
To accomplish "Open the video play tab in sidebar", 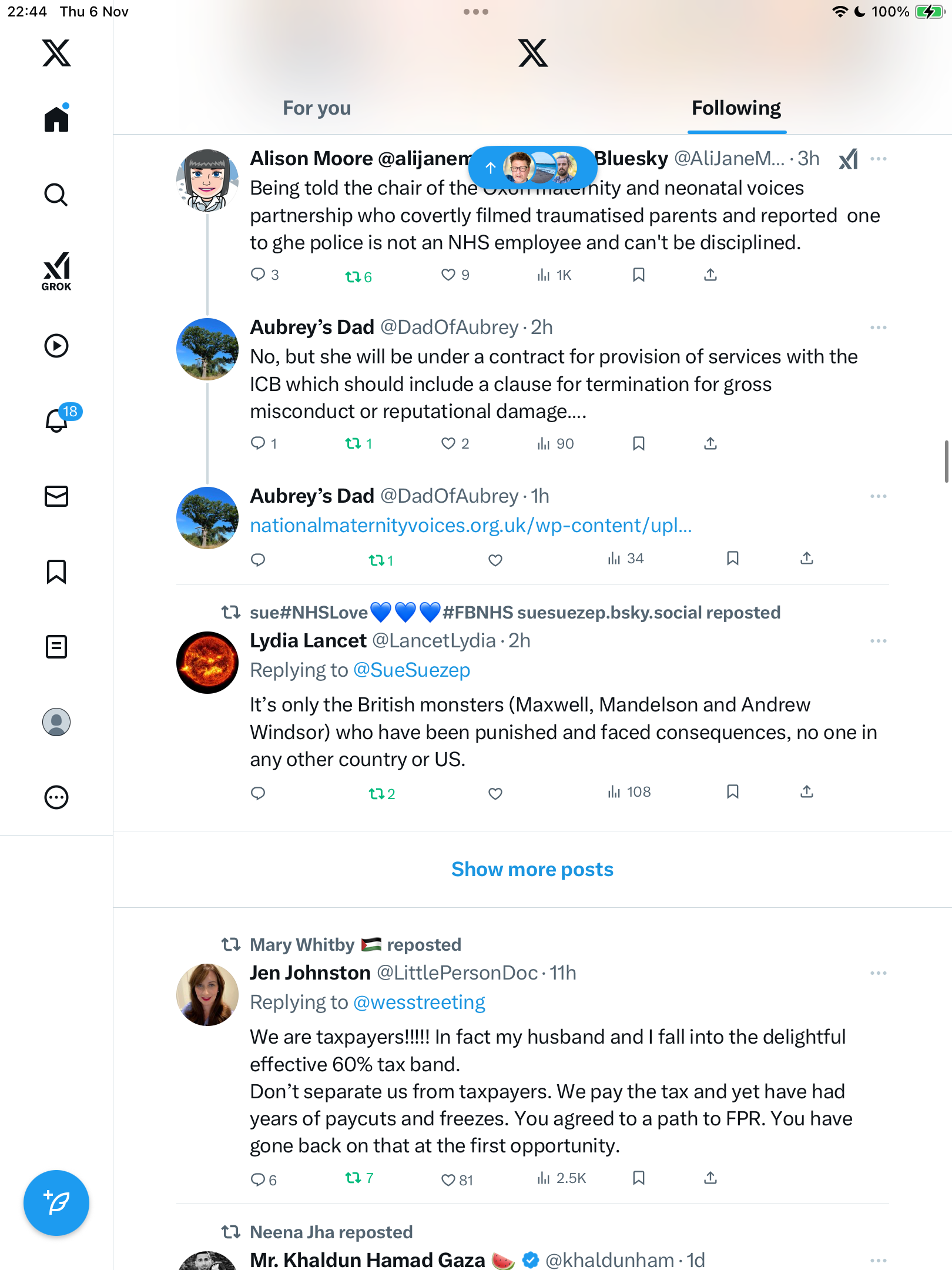I will 56,346.
